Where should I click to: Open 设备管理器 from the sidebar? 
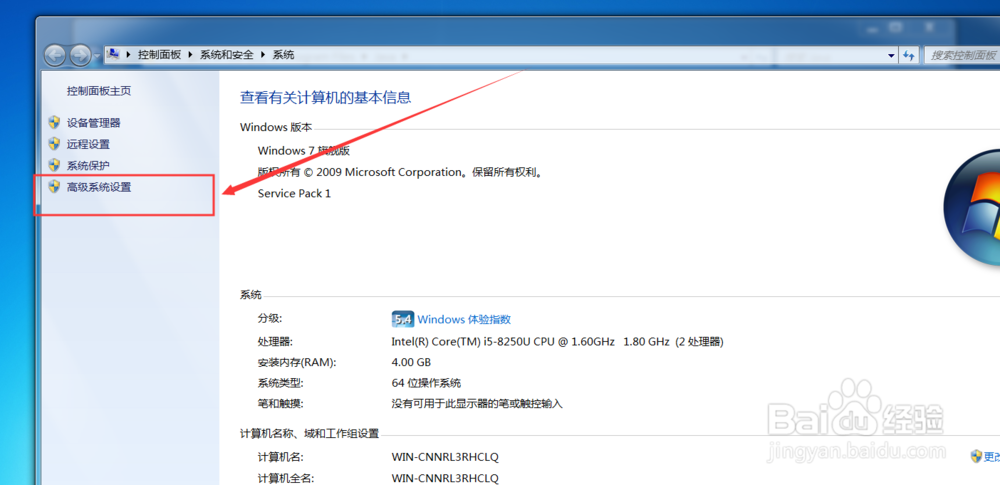click(93, 123)
